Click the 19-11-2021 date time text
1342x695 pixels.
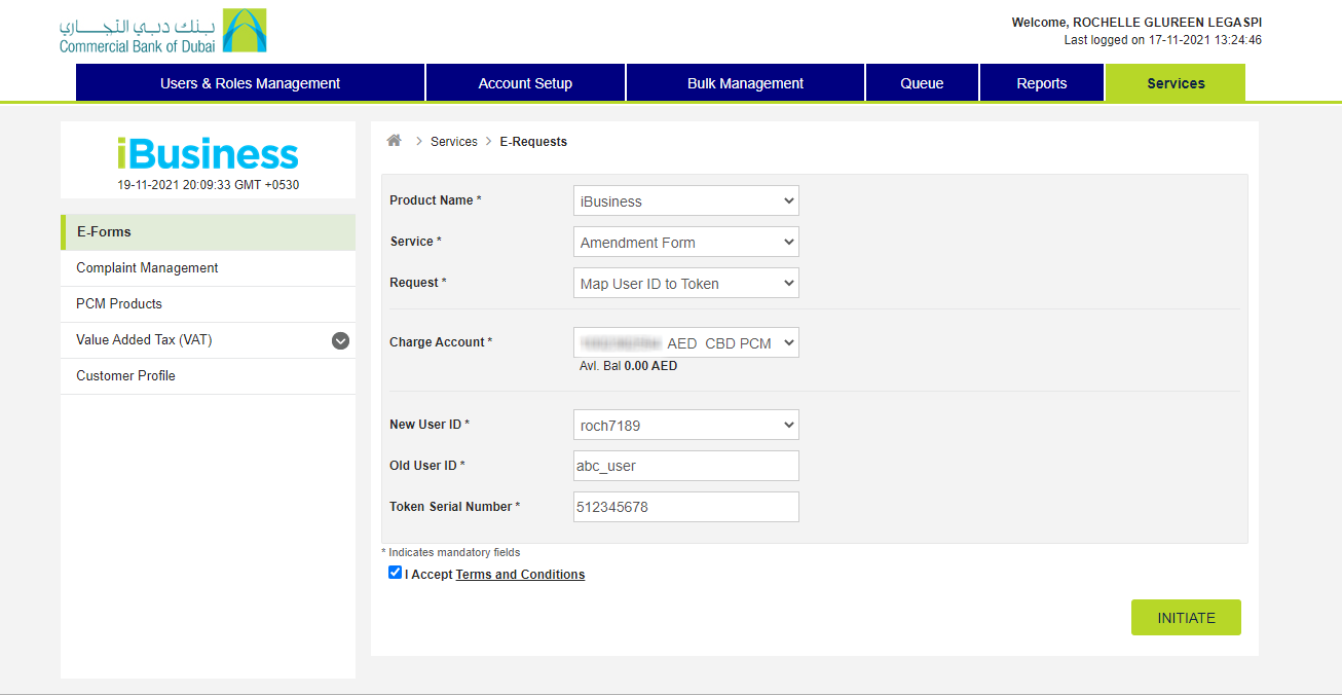[x=208, y=185]
